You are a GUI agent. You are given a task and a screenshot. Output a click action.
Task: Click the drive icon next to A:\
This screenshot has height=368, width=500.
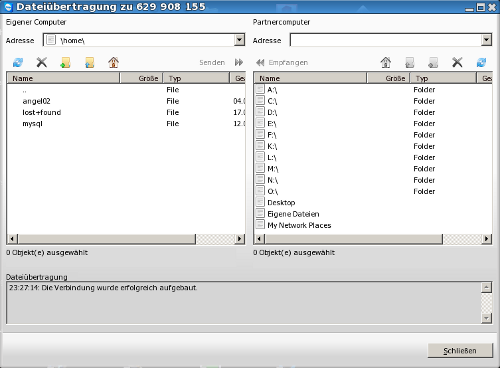pos(260,89)
